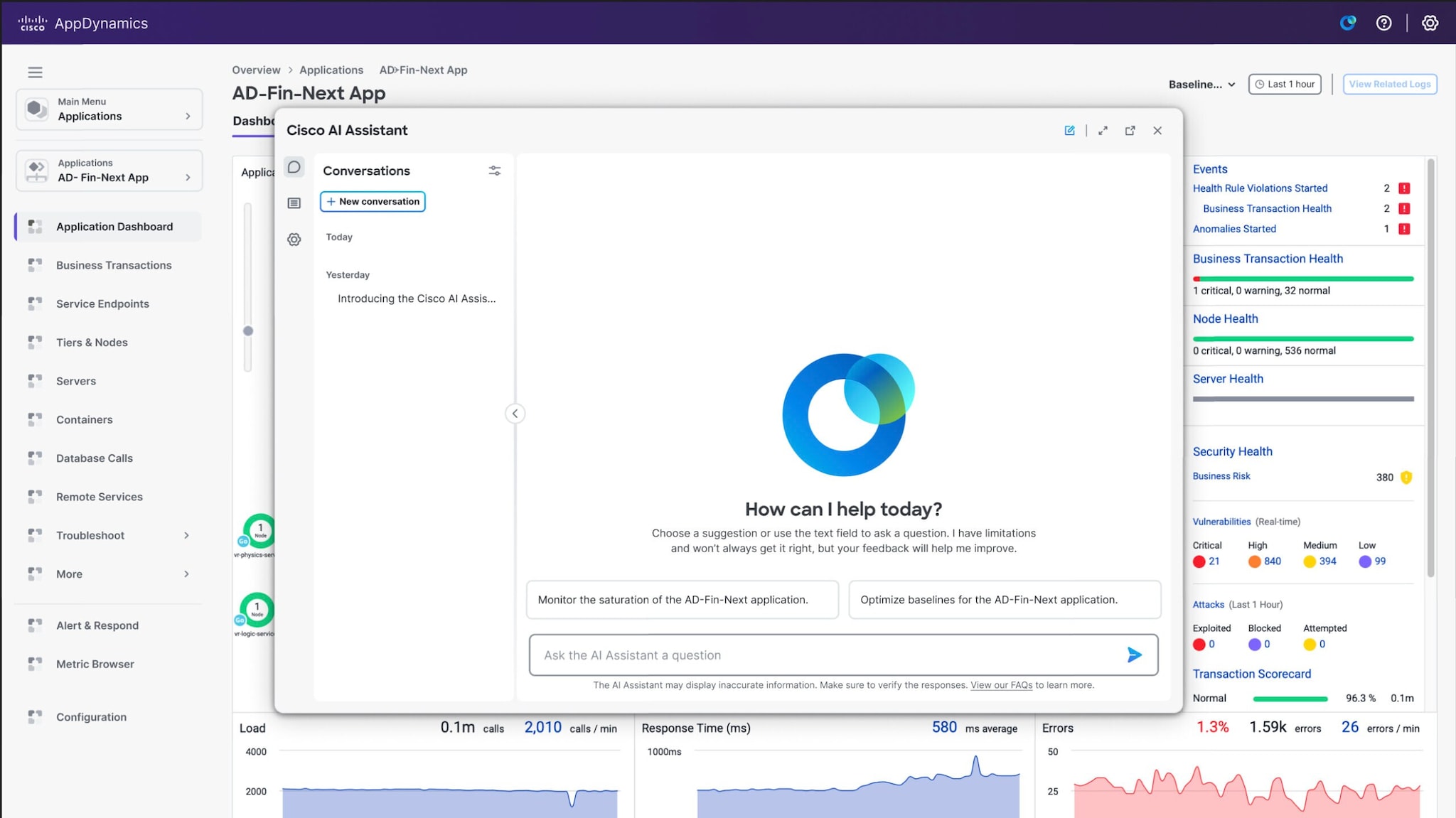Click the Node Health green status bar

(1303, 339)
